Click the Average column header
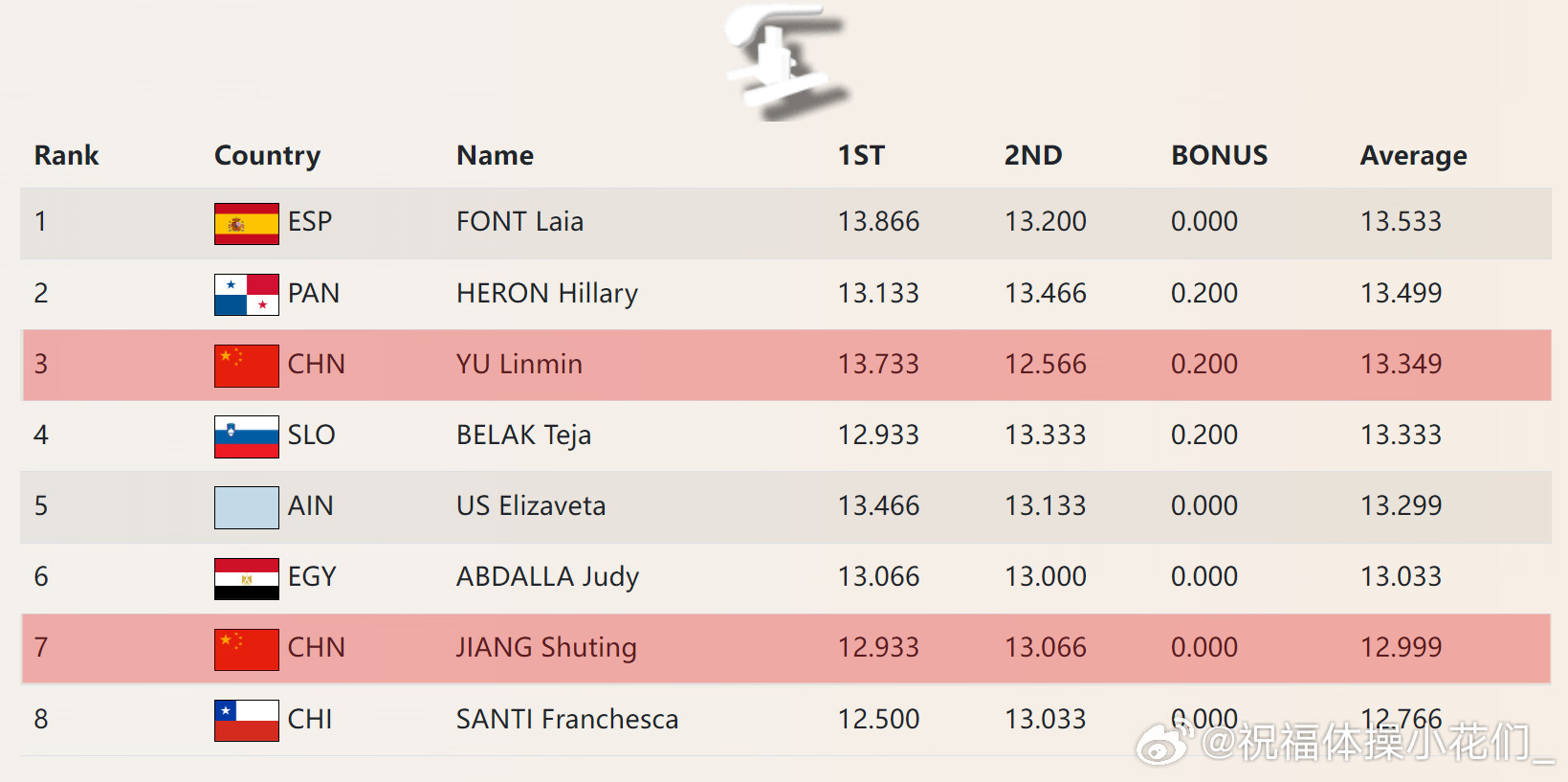Image resolution: width=1568 pixels, height=782 pixels. [1413, 155]
